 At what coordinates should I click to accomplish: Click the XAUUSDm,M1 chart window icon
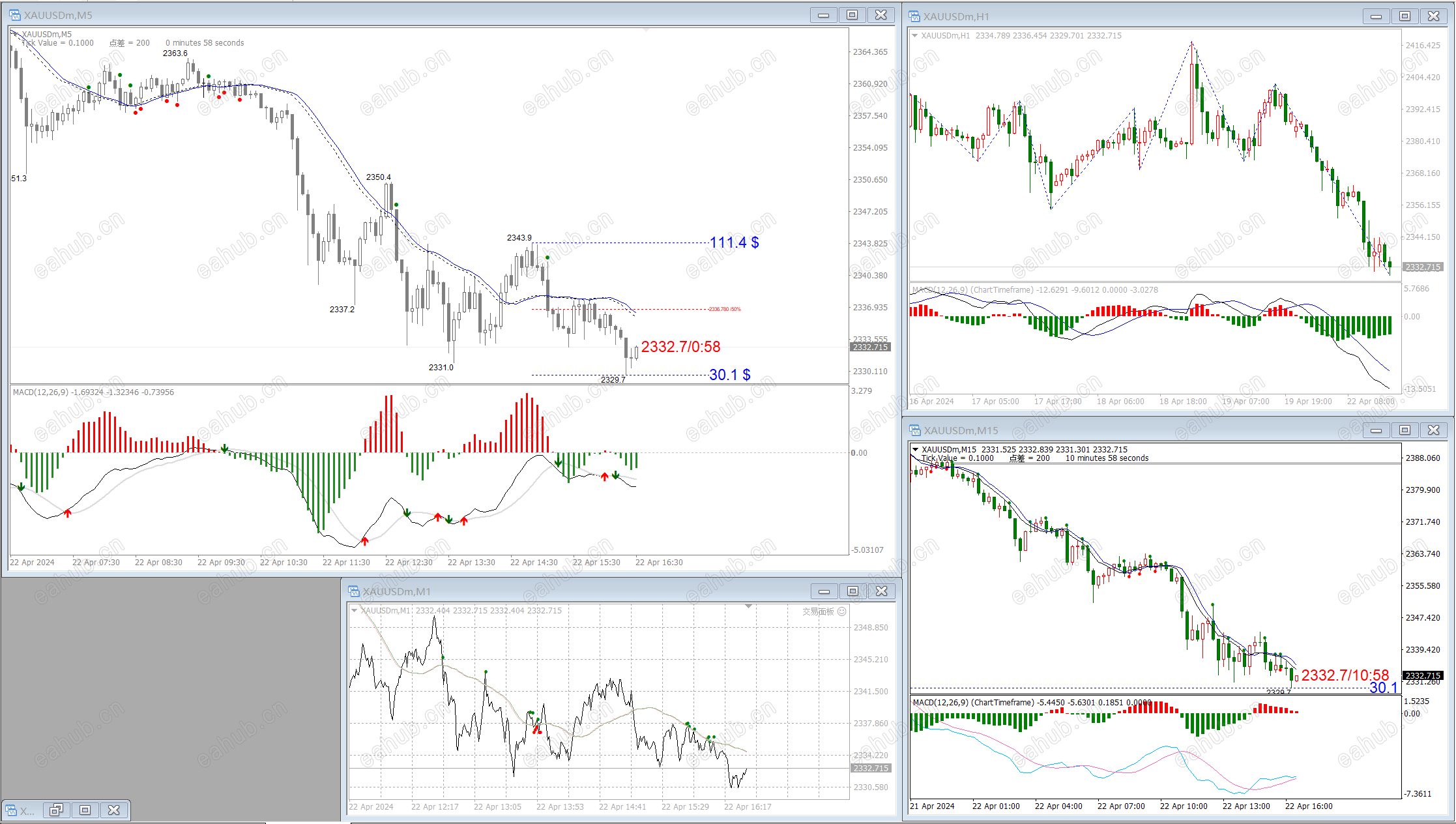pyautogui.click(x=354, y=591)
